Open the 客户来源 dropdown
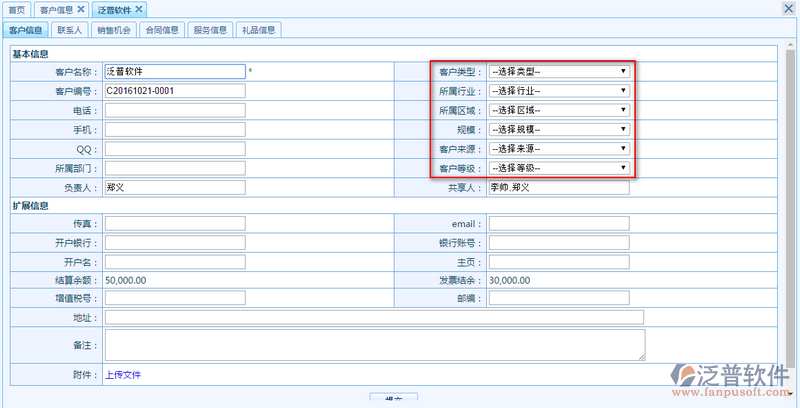The width and height of the screenshot is (800, 408). pyautogui.click(x=559, y=149)
